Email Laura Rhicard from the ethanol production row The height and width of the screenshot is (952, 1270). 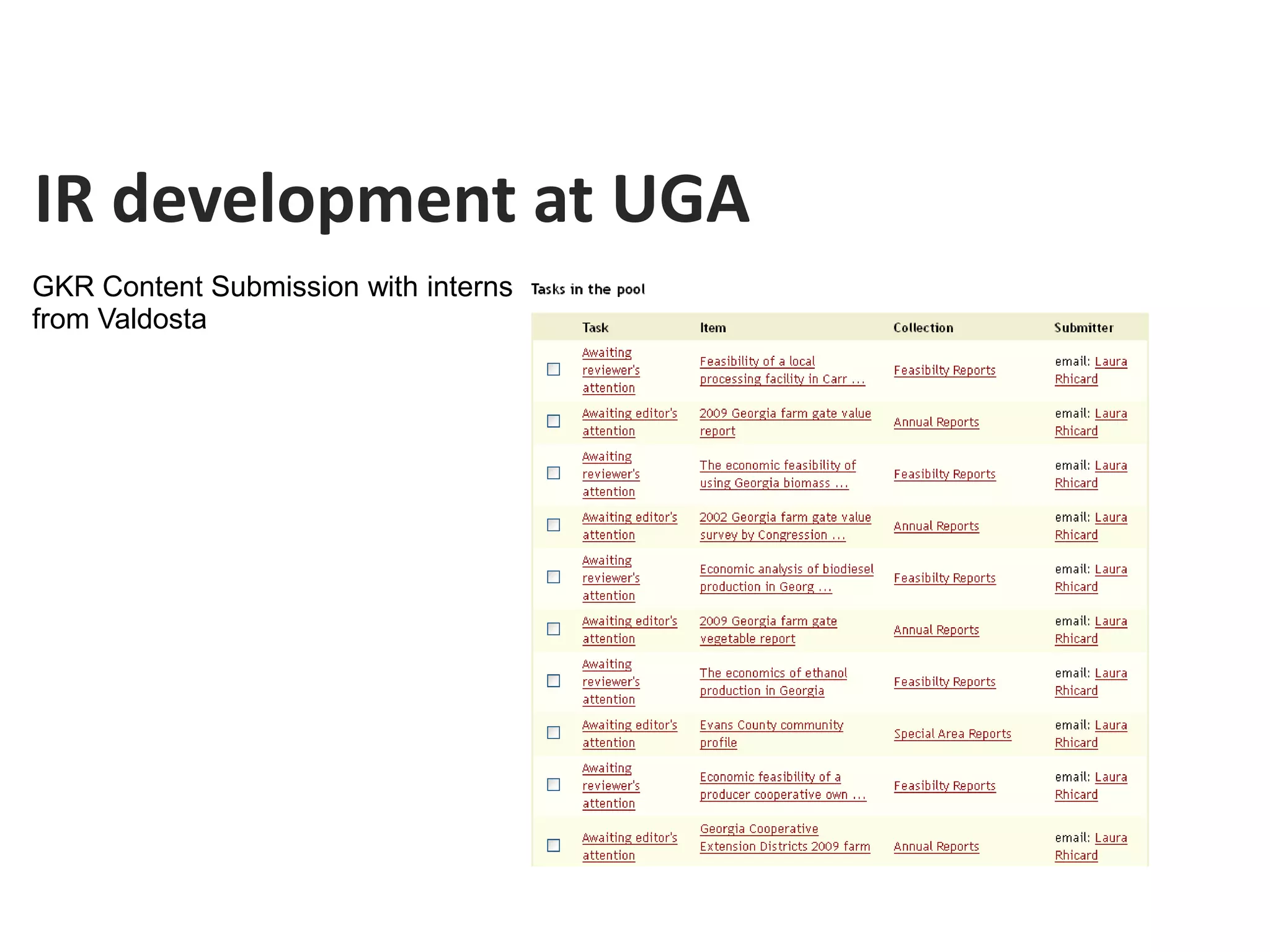pos(1091,682)
